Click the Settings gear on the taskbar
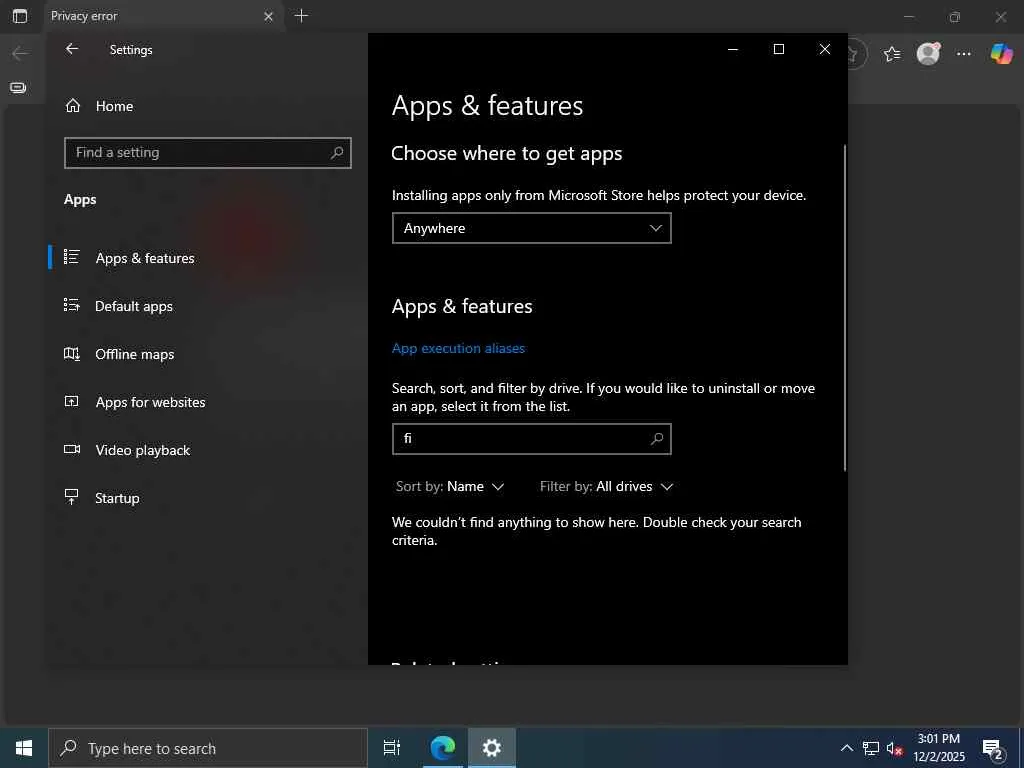This screenshot has height=768, width=1024. pos(492,748)
